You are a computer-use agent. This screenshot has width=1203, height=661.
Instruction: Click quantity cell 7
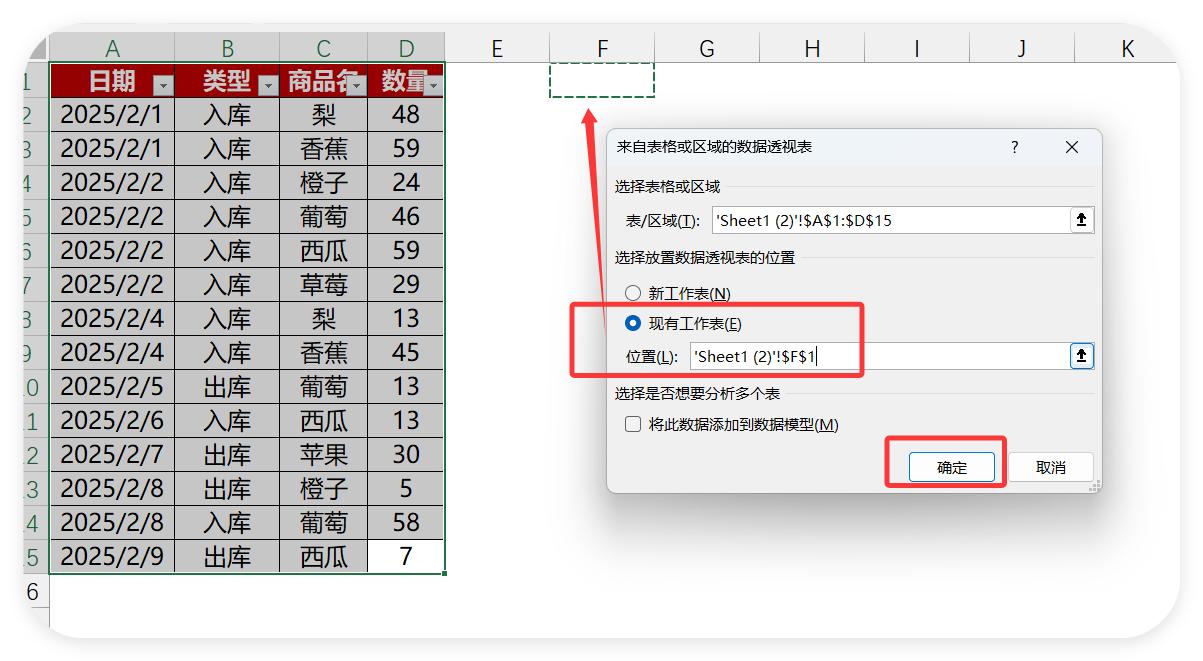click(406, 556)
